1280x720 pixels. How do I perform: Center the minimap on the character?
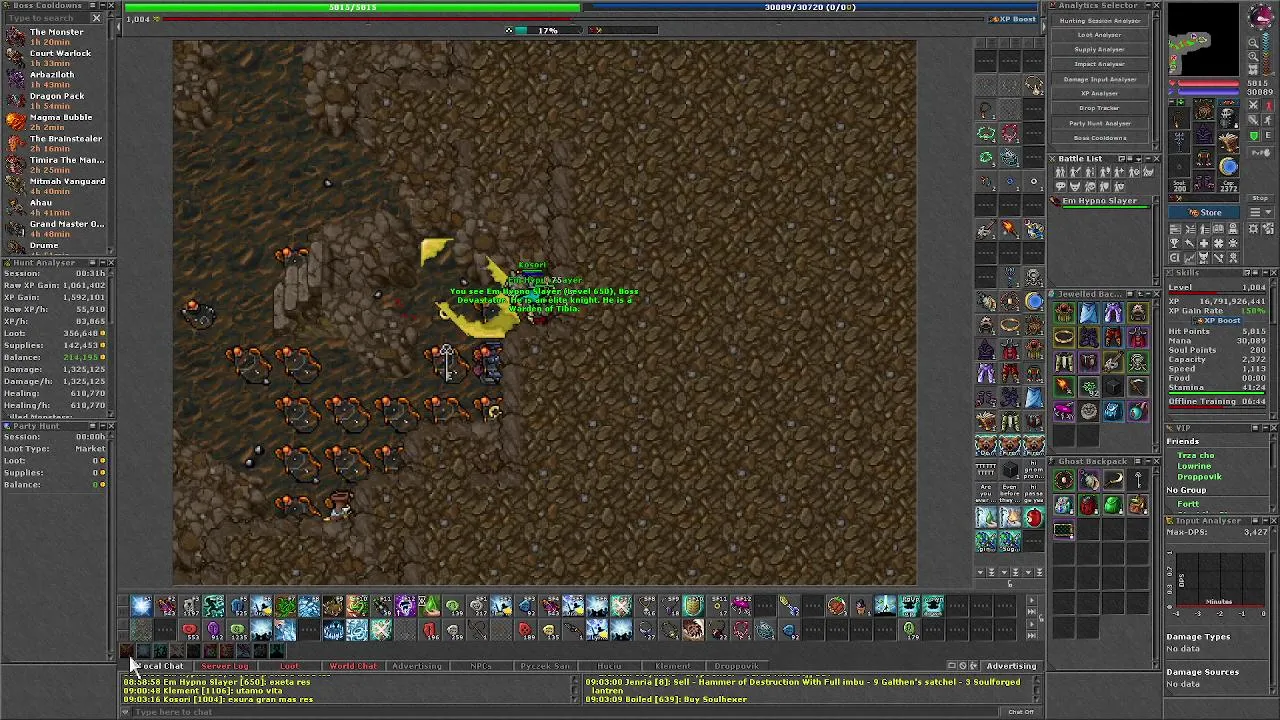pyautogui.click(x=1254, y=69)
